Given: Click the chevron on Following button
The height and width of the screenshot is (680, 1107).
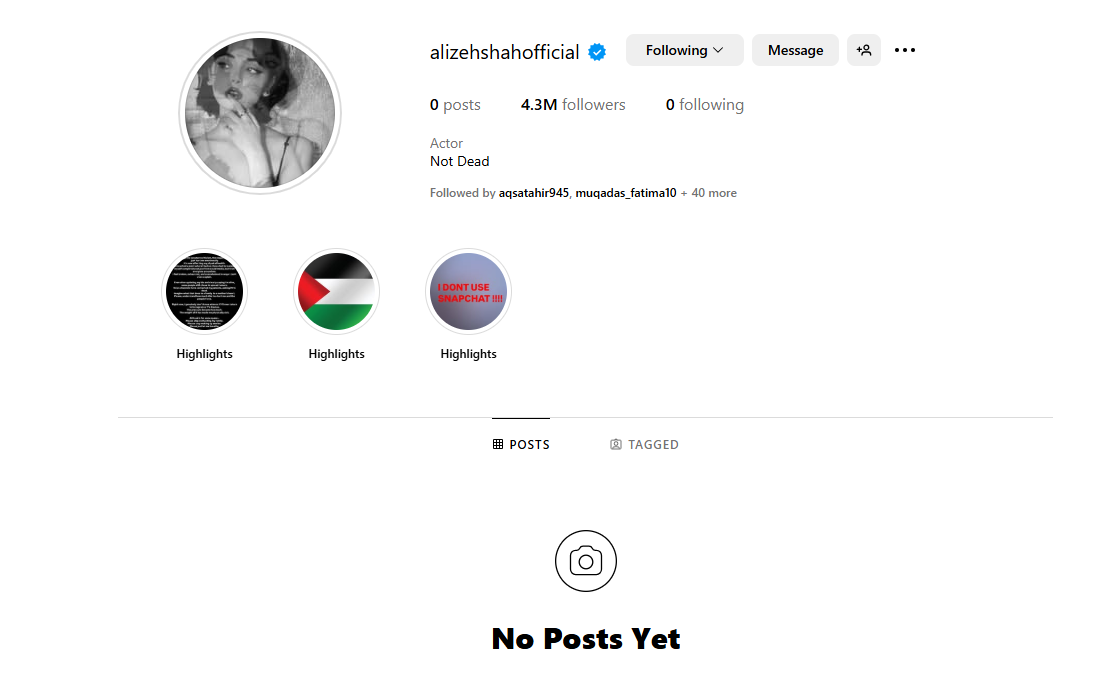Looking at the screenshot, I should (x=718, y=50).
